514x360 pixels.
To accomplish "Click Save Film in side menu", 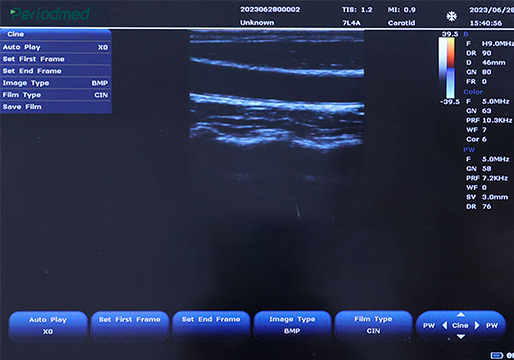I will tap(56, 107).
